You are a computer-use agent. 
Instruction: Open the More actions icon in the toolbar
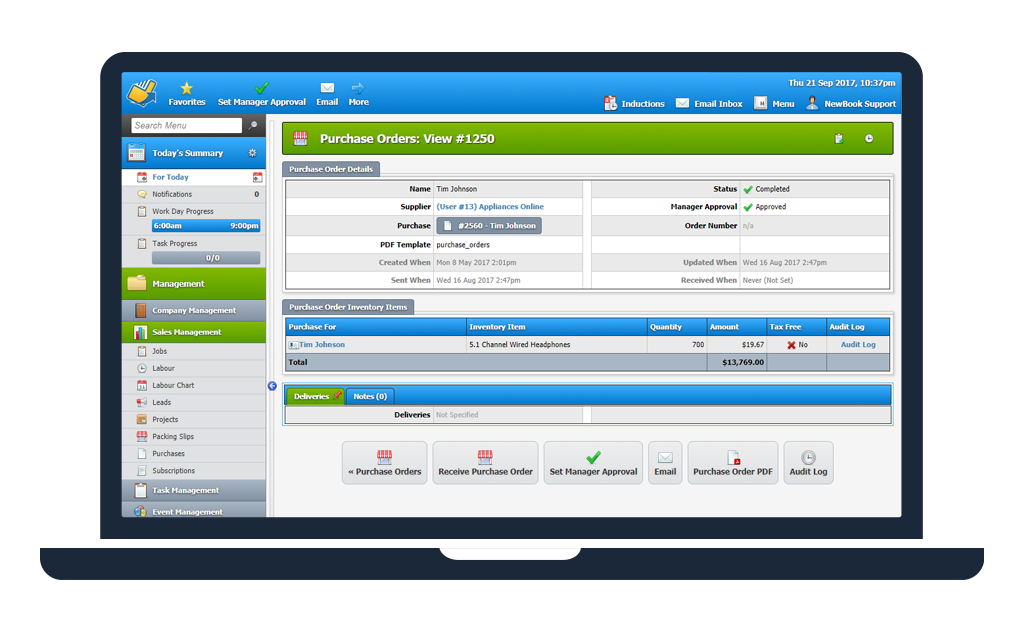(x=358, y=92)
